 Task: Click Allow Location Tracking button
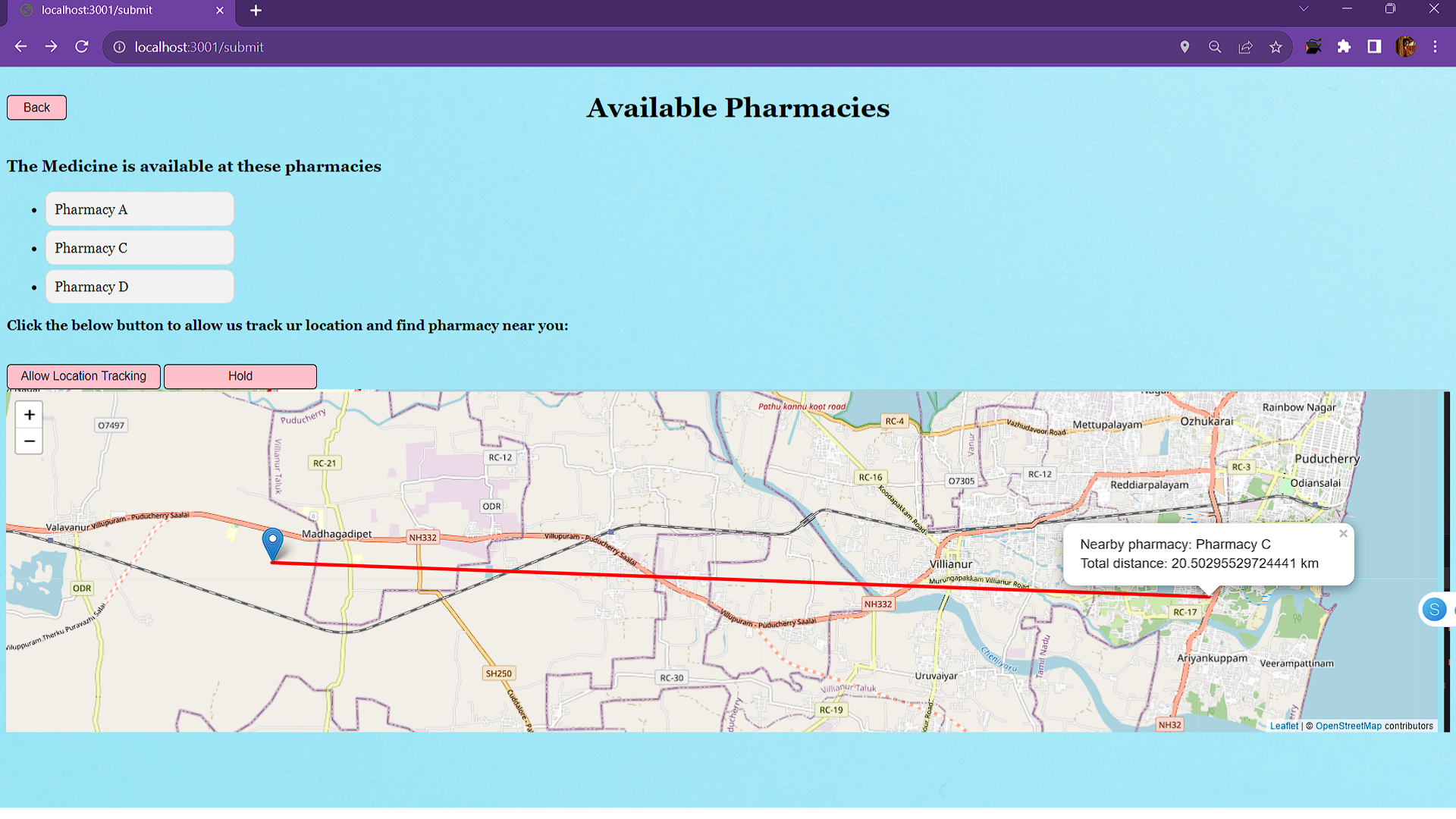point(83,376)
